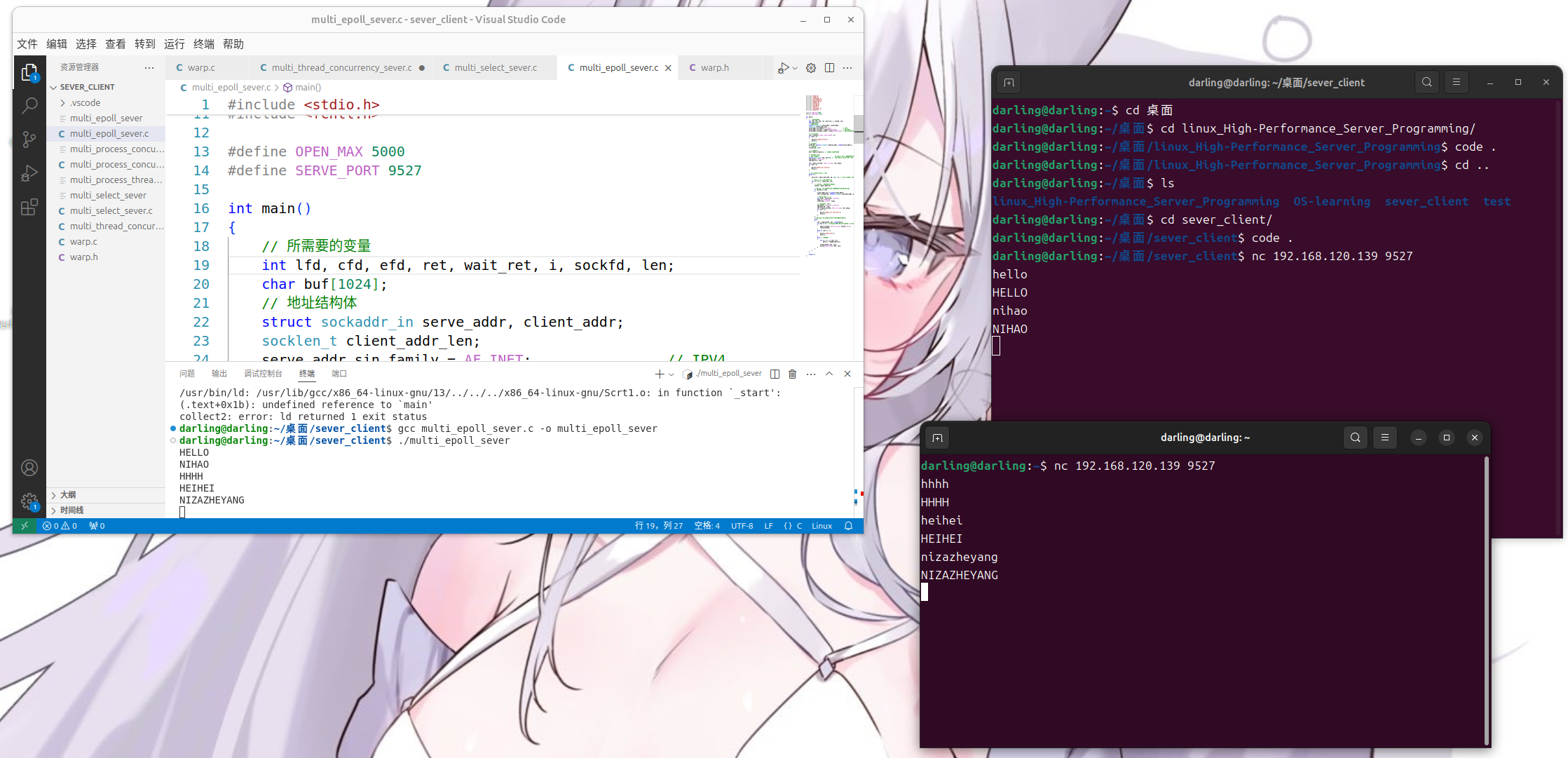Kill terminal with trash icon
This screenshot has height=758, width=1568.
pos(793,374)
